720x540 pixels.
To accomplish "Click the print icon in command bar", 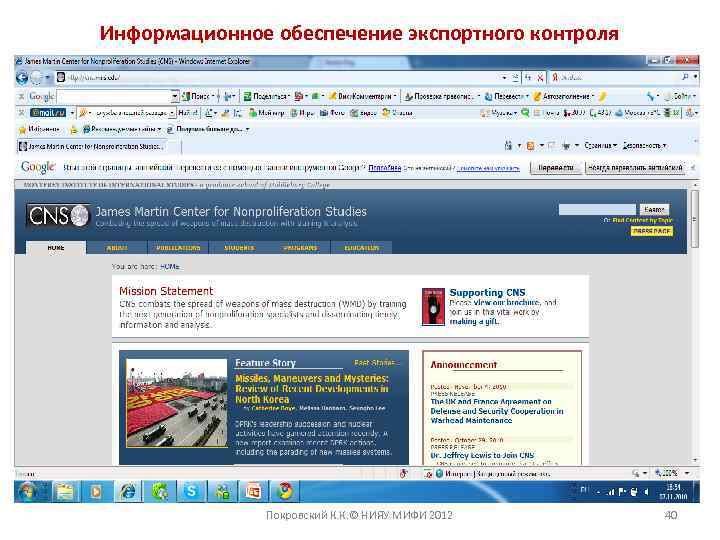I will (x=566, y=146).
